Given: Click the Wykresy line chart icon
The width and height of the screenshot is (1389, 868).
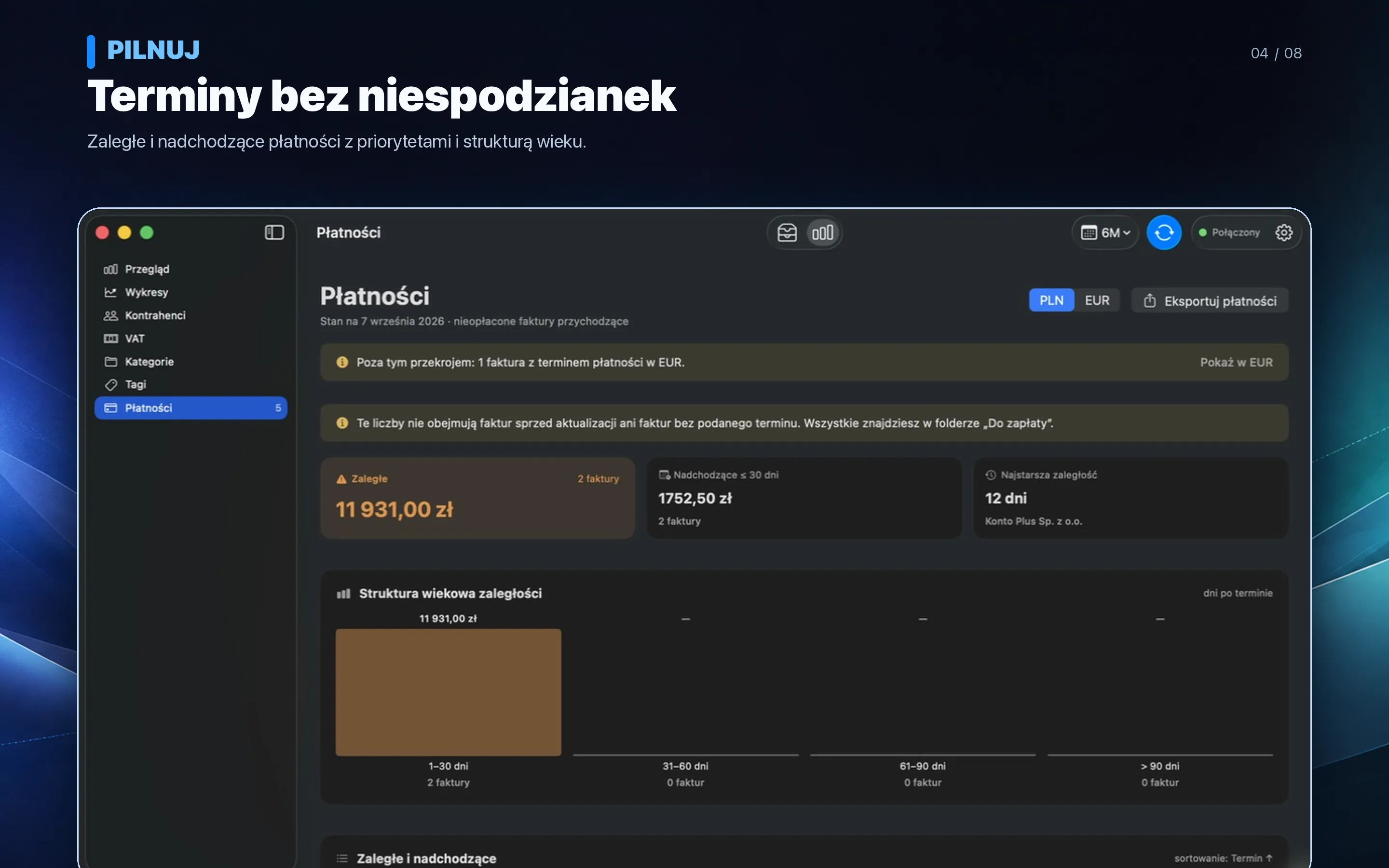Looking at the screenshot, I should point(111,292).
